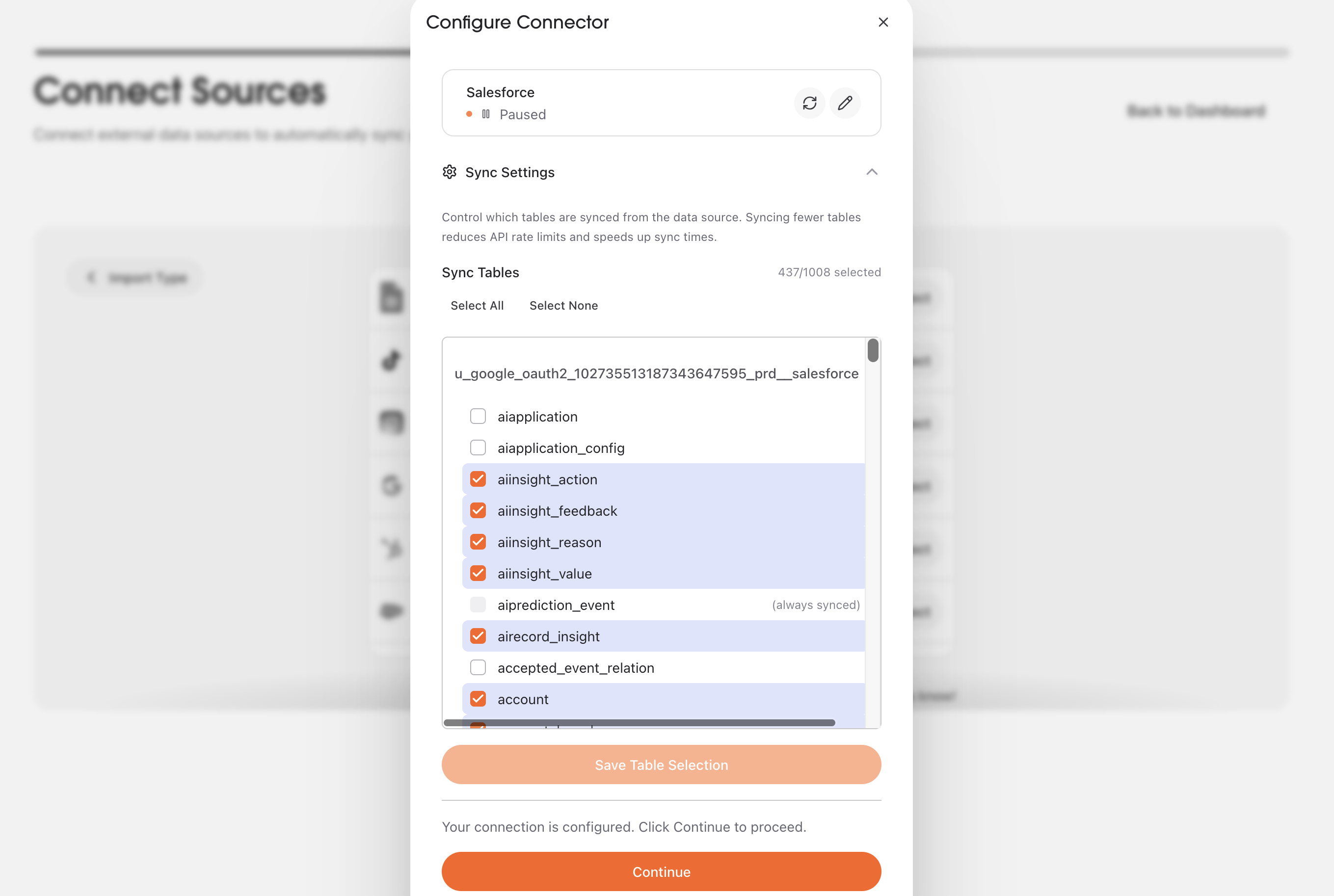This screenshot has width=1334, height=896.
Task: Disable syncing for airecord_insight
Action: (477, 635)
